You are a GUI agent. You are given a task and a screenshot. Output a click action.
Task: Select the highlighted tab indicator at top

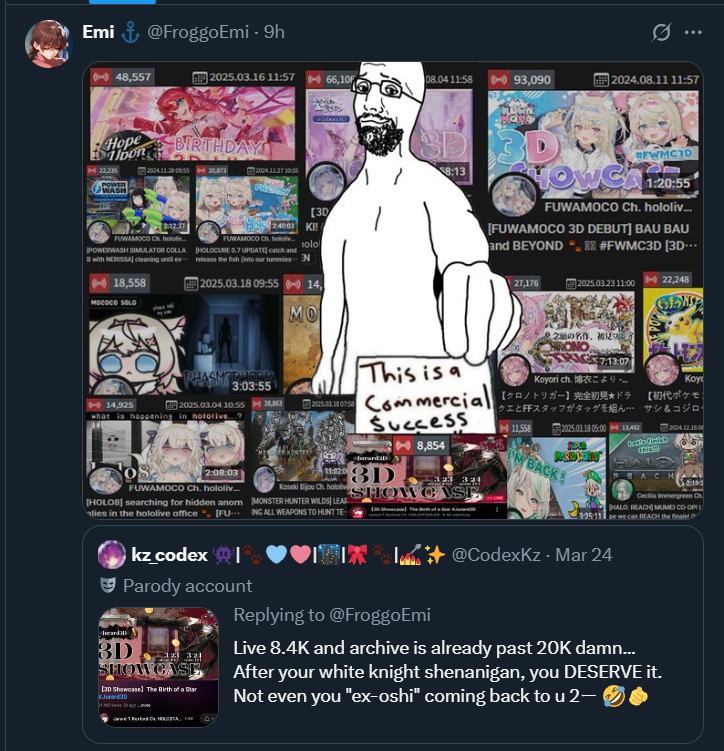coord(122,1)
